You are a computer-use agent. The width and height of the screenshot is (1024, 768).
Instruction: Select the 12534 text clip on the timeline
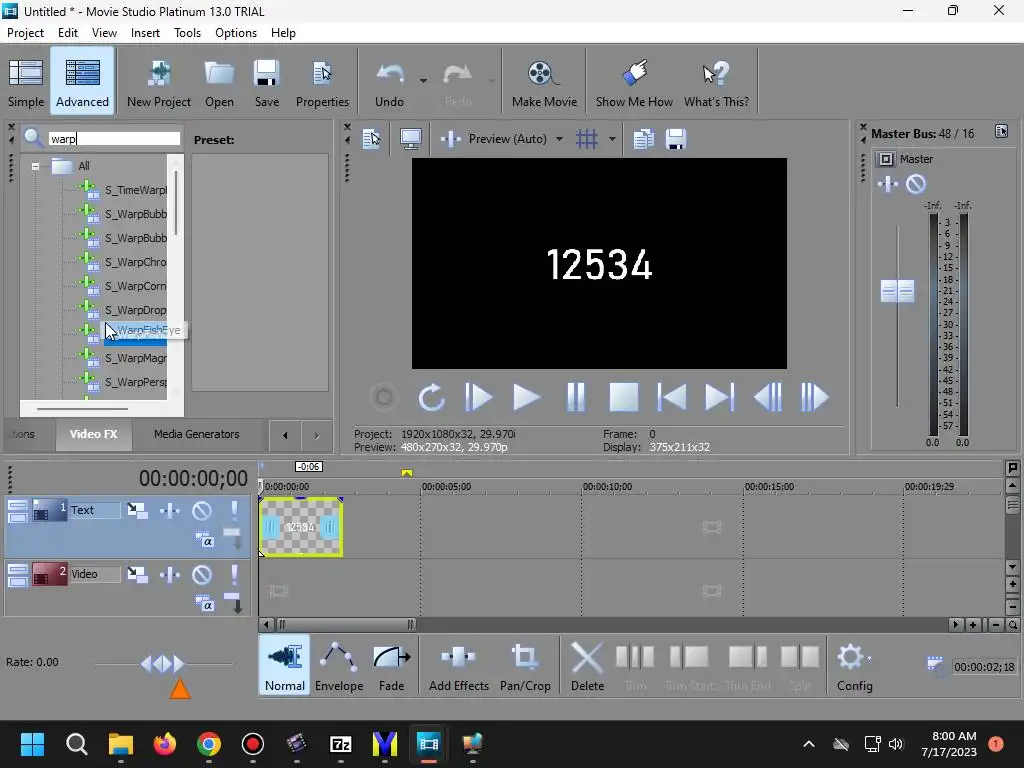pyautogui.click(x=301, y=527)
